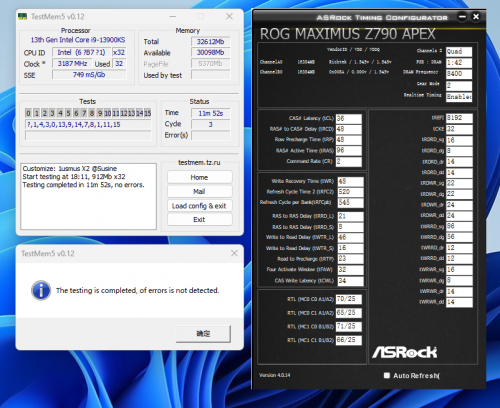This screenshot has width=500, height=408.
Task: Click the RTL (MC1 C1 B1/B2) field
Action: 348,340
